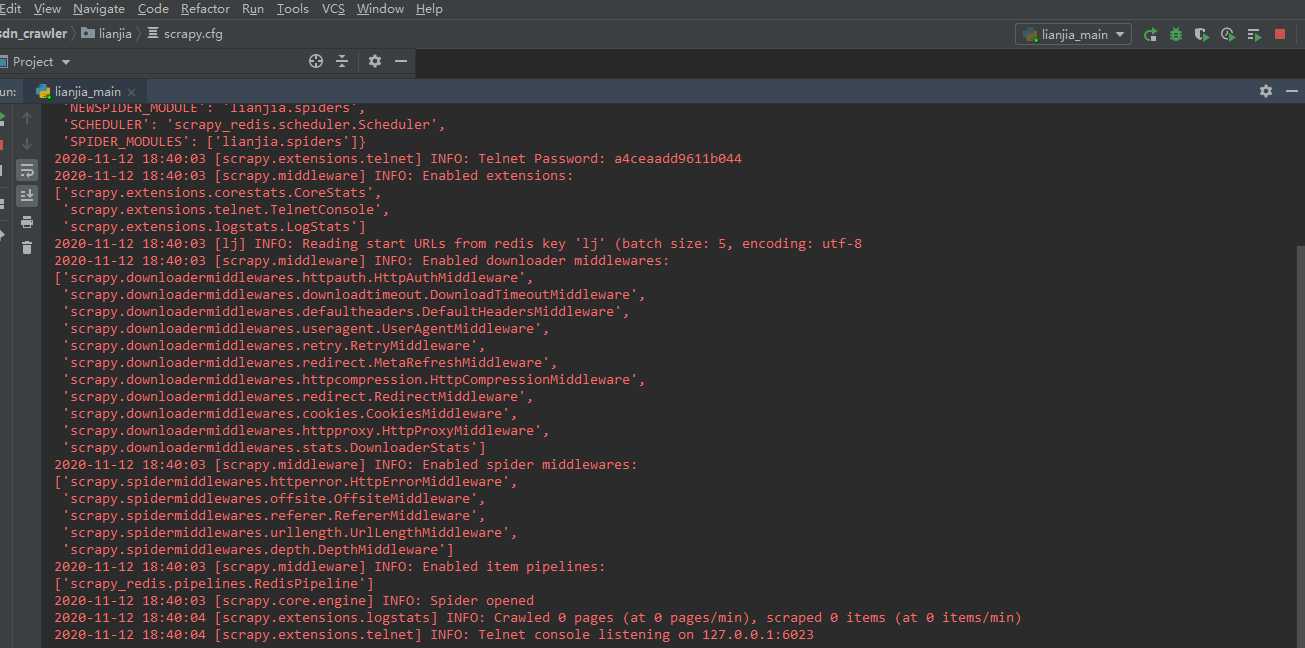Viewport: 1305px width, 648px height.
Task: Click the 'Reading start URLs from redis' line
Action: [x=458, y=243]
